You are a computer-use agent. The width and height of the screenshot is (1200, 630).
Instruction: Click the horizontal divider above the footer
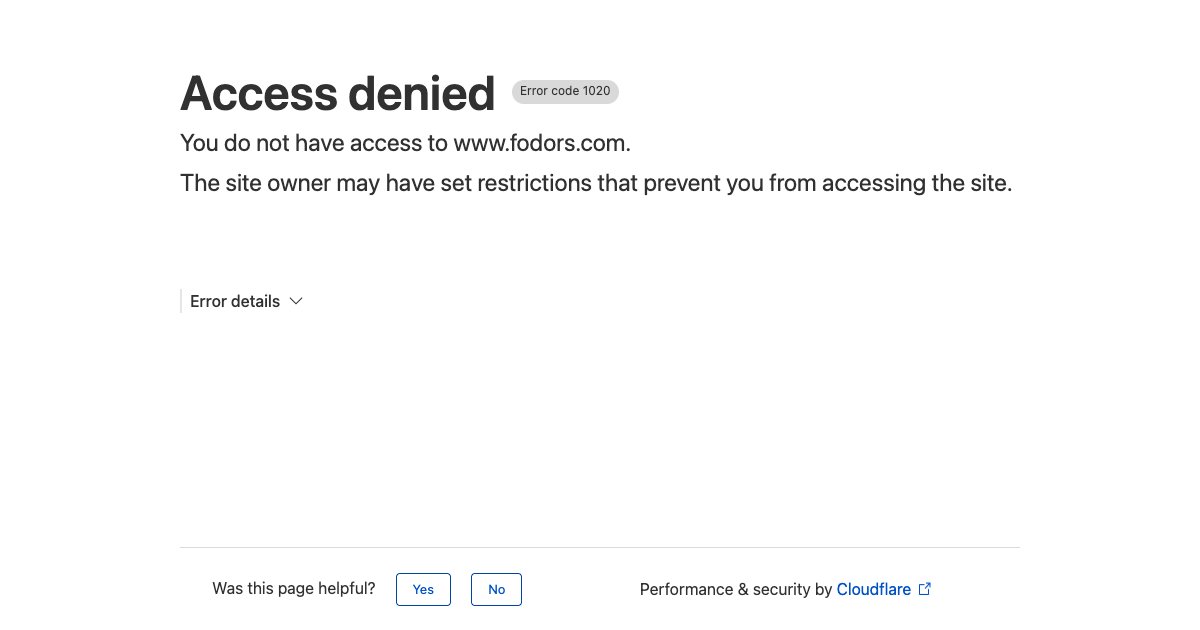tap(600, 548)
